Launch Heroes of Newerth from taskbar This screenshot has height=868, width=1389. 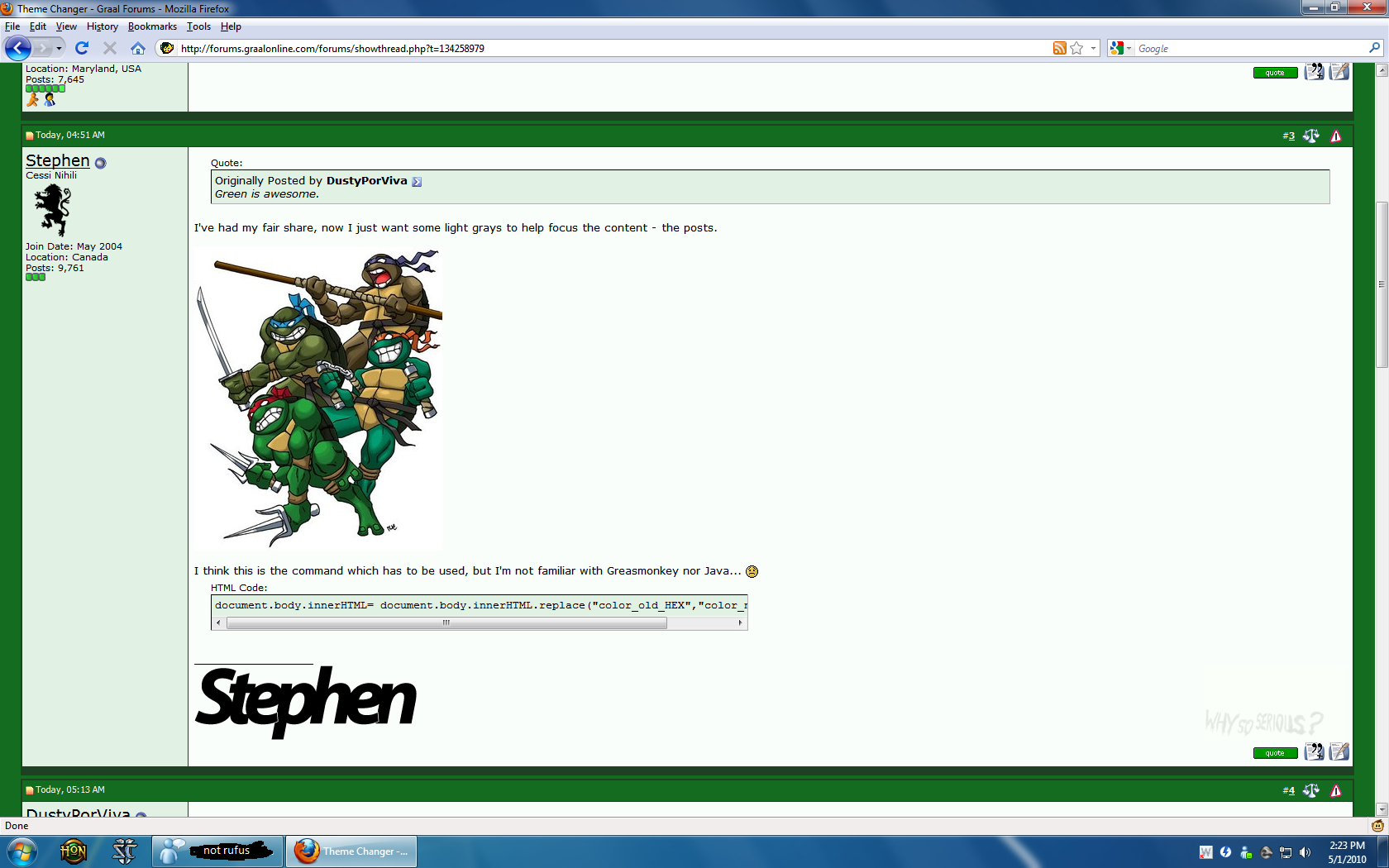coord(73,851)
